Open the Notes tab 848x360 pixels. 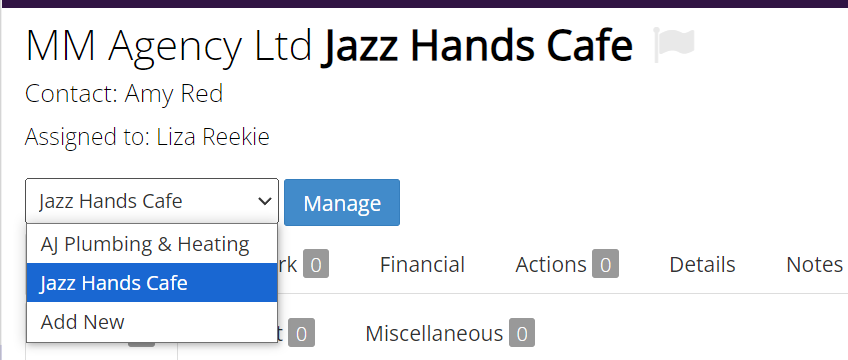click(x=814, y=265)
